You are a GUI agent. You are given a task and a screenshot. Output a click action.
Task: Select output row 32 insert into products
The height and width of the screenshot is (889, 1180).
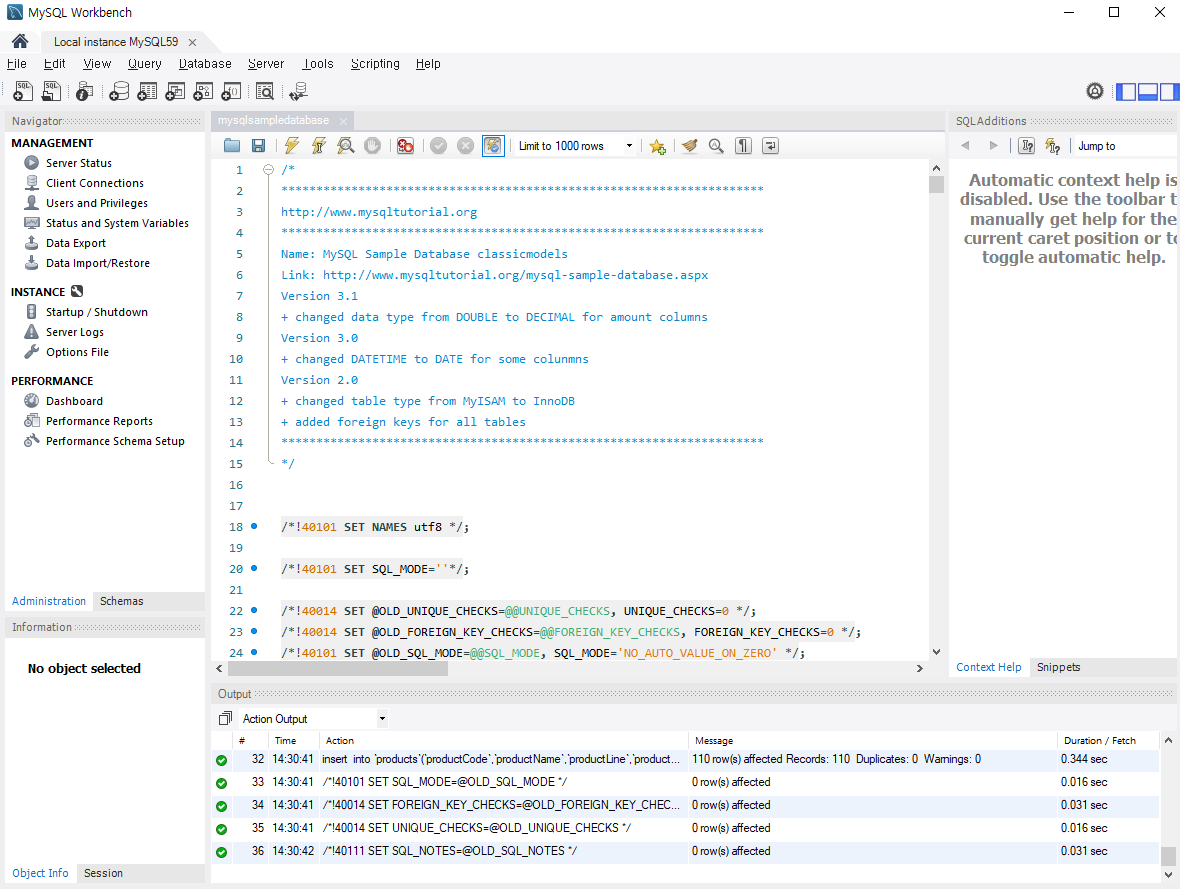[x=685, y=760]
